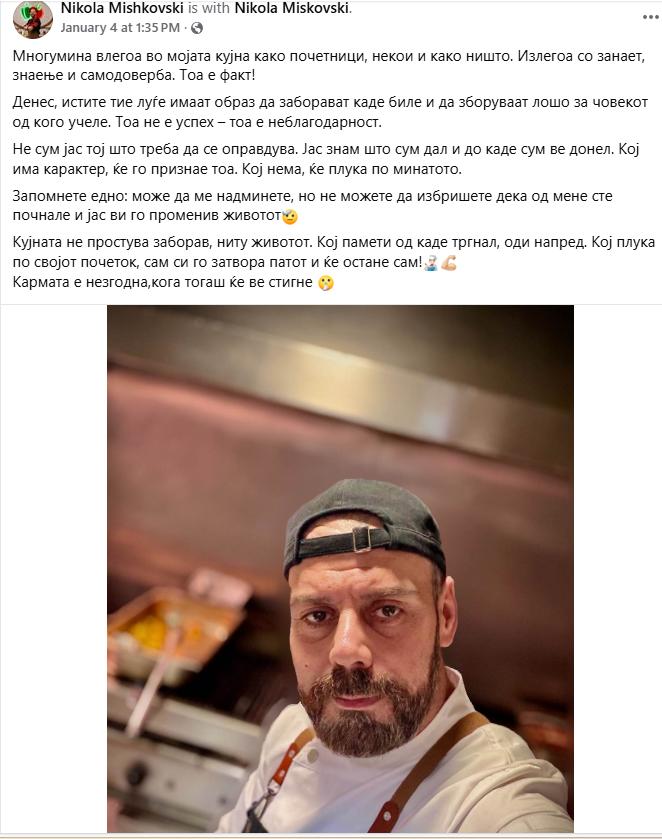
Task: Click the anxious face emoji after 'животот'
Action: [290, 216]
